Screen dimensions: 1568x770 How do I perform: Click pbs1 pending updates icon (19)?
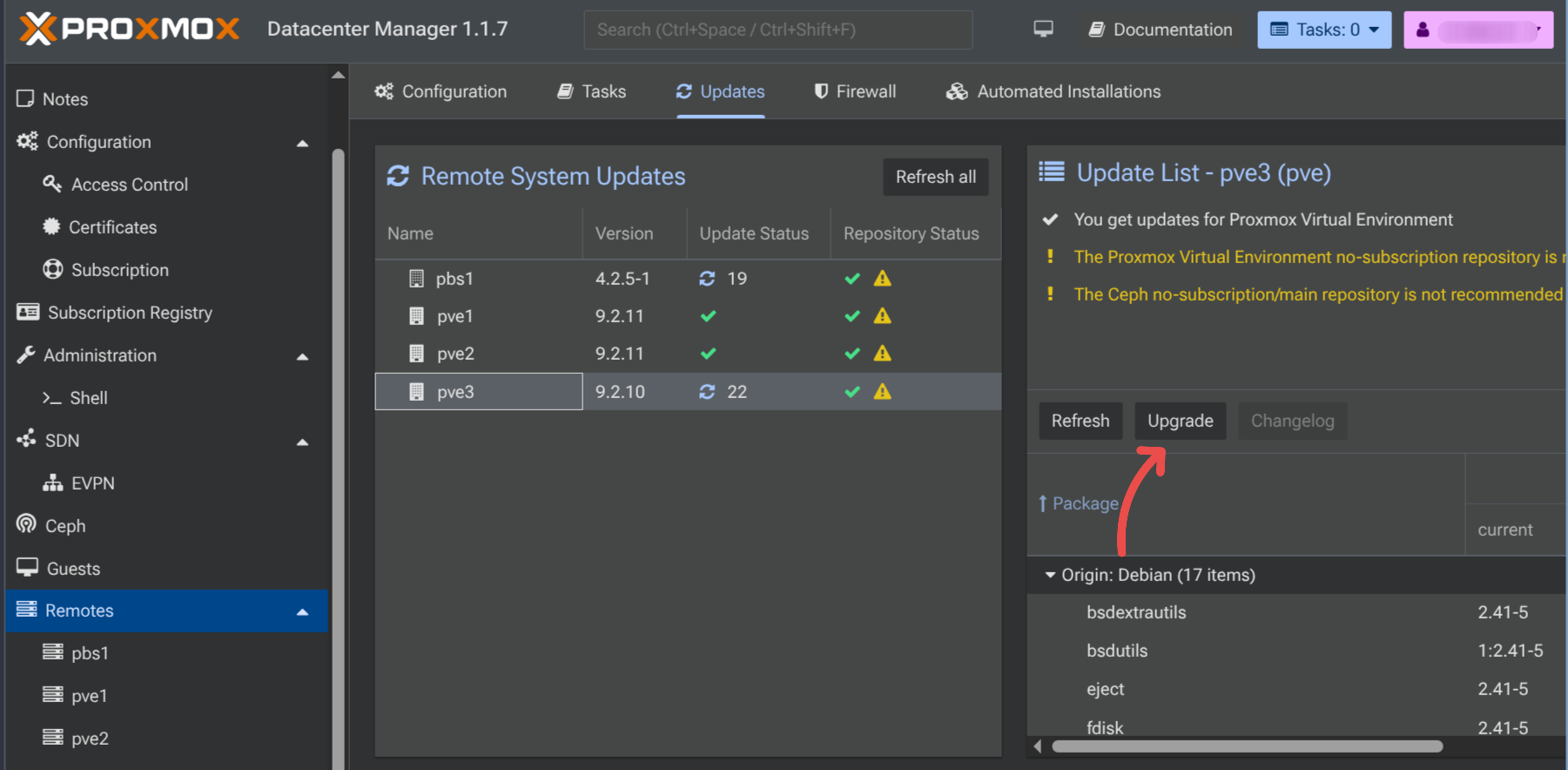coord(707,279)
